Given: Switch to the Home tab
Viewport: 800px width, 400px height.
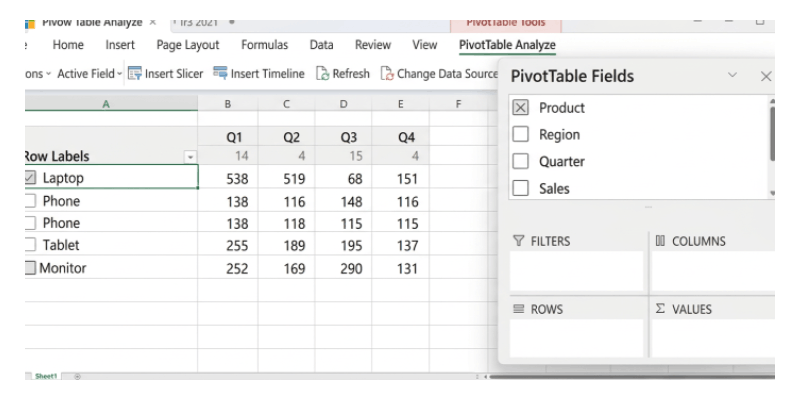Looking at the screenshot, I should (x=68, y=45).
